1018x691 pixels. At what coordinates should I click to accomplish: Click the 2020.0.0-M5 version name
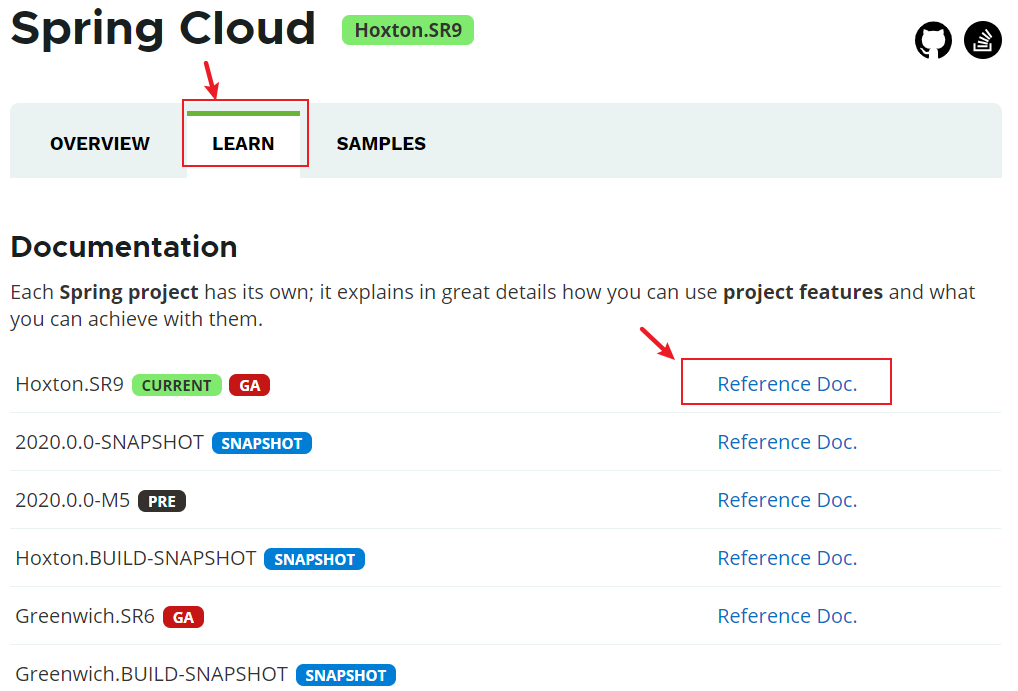point(73,499)
